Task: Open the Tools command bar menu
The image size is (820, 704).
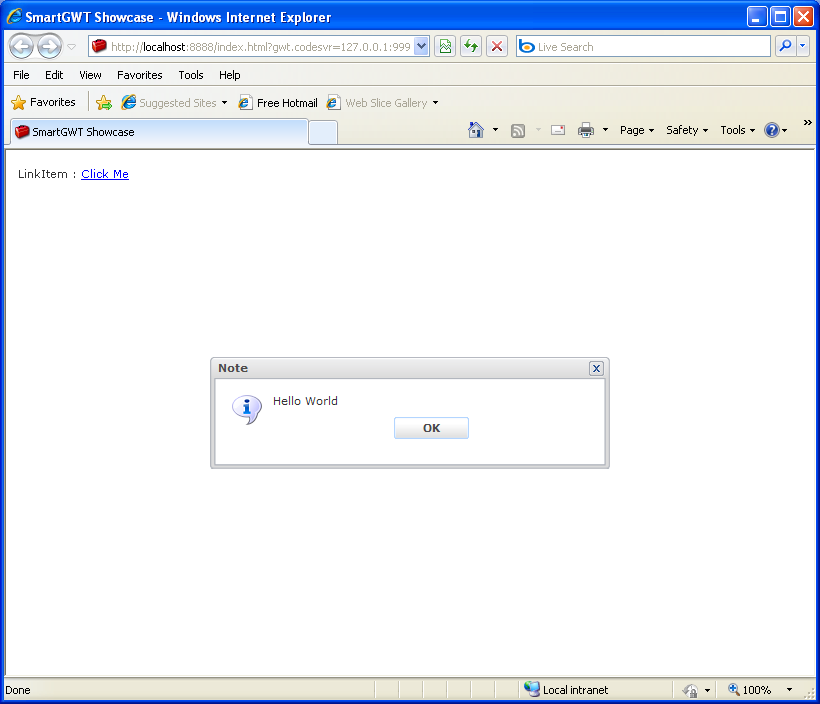Action: point(737,130)
